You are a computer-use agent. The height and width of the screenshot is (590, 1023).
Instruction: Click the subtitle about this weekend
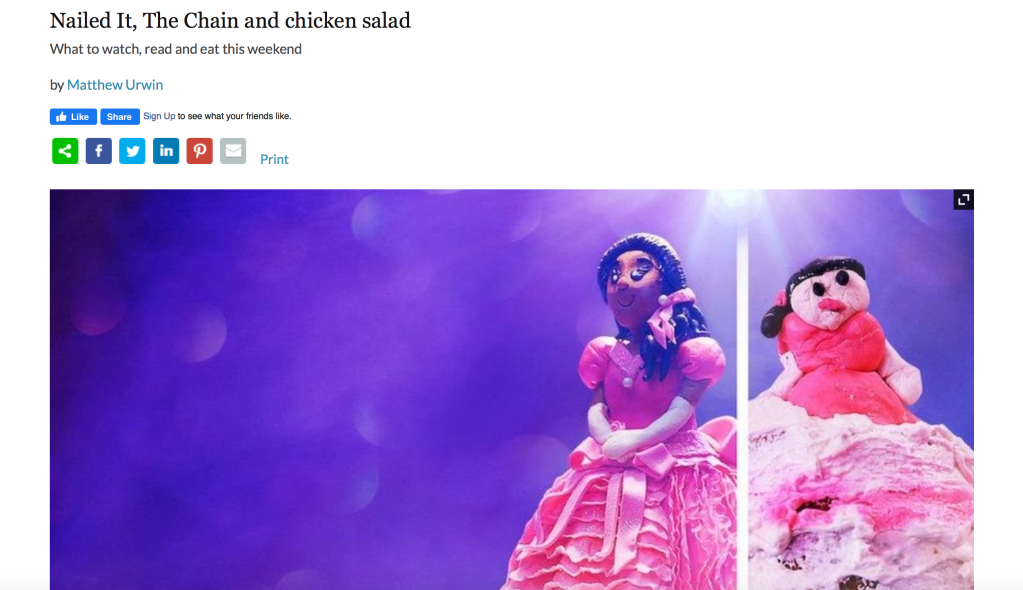coord(176,49)
